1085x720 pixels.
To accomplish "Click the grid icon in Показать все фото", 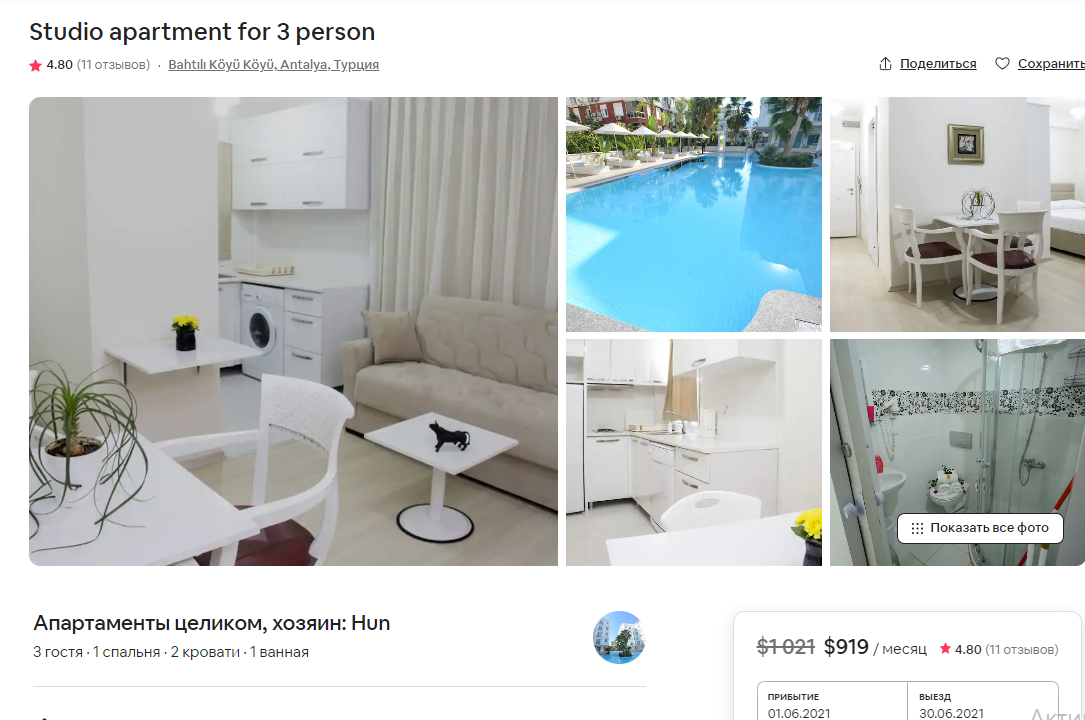I will [917, 528].
